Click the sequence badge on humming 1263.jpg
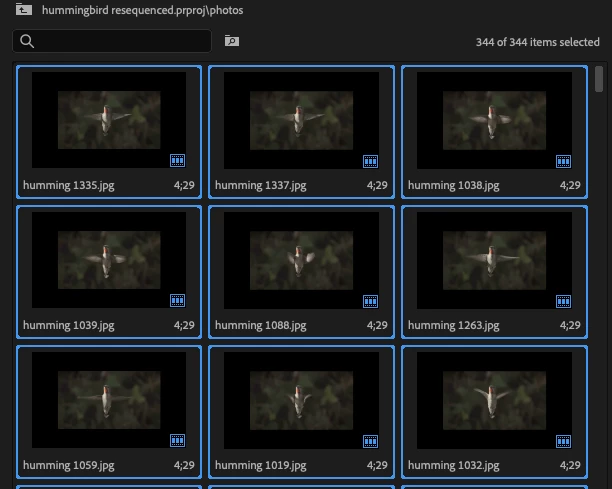The image size is (612, 489). [x=563, y=301]
